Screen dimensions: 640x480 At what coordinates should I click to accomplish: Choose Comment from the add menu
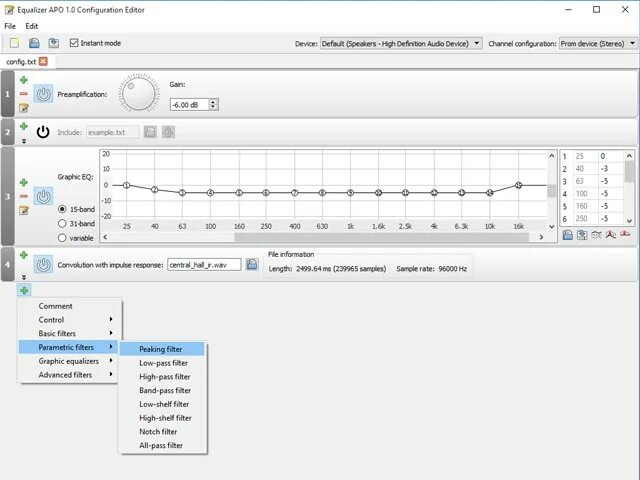[x=68, y=306]
